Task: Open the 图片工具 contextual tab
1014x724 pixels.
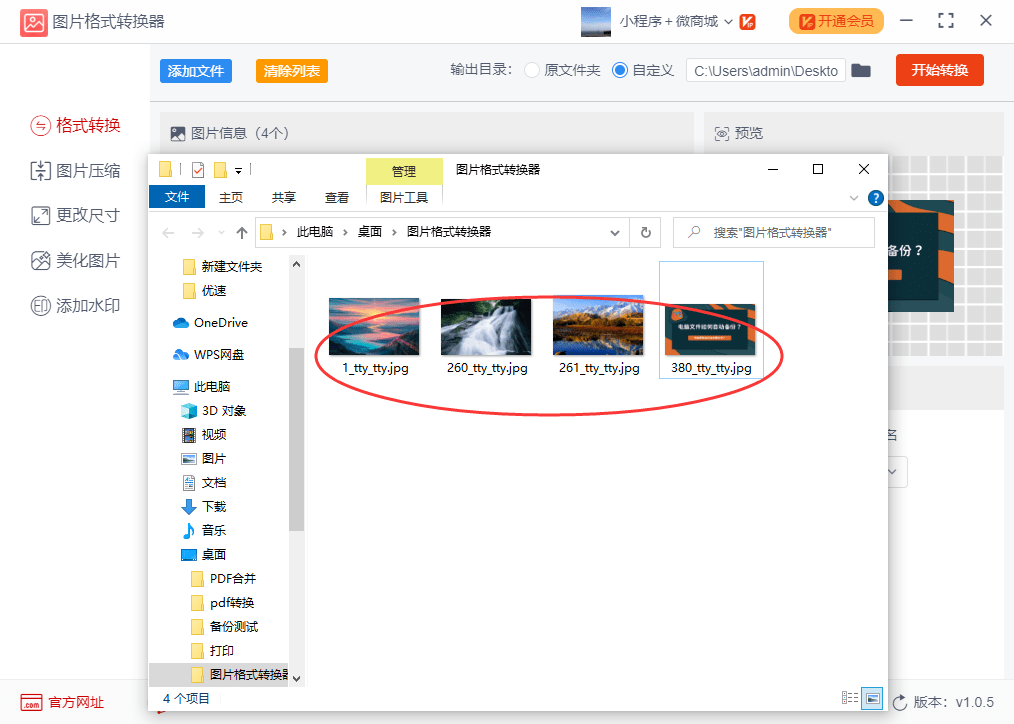Action: pos(405,197)
